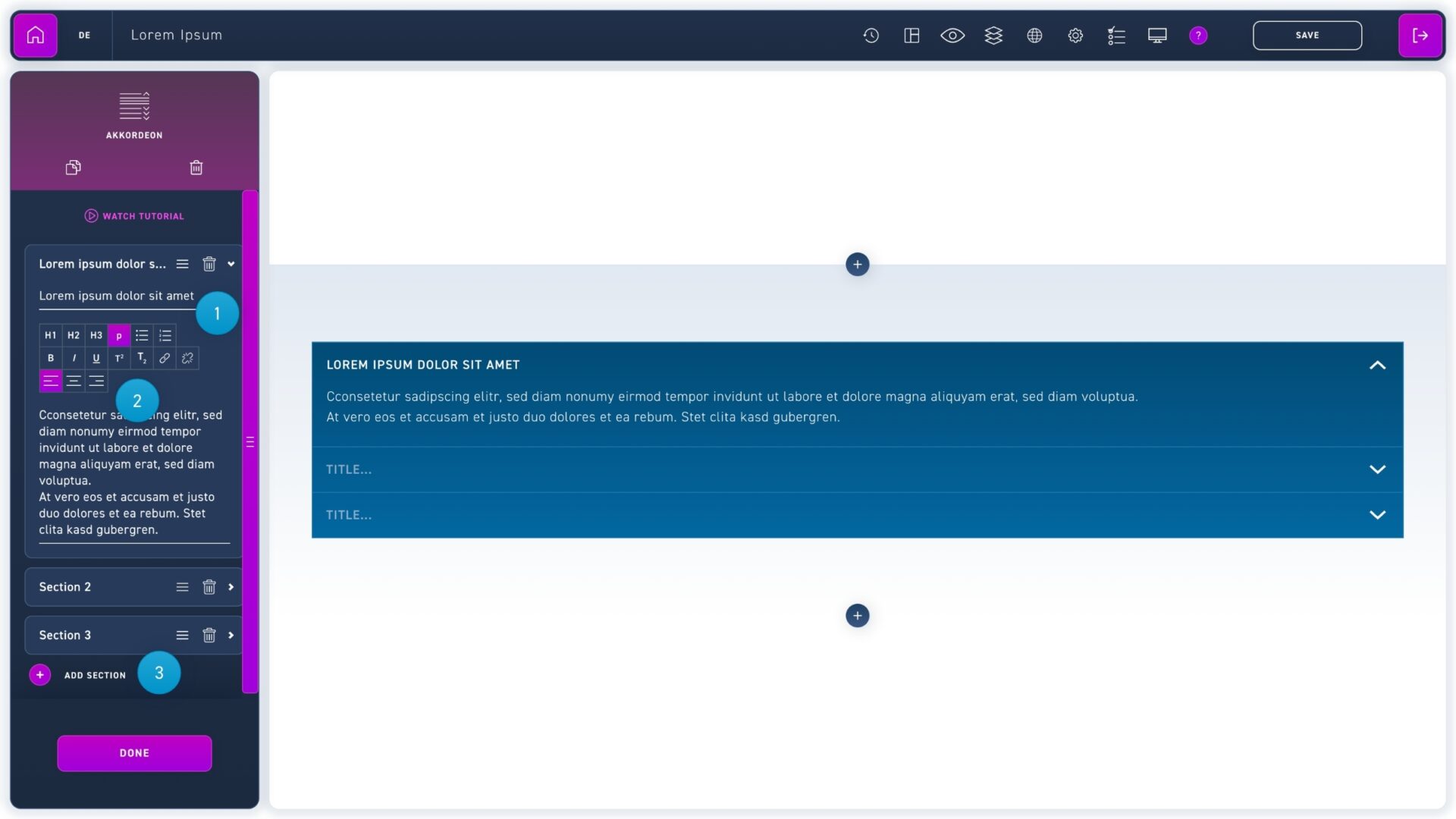Click the desktop monitor view icon
Screen dimensions: 1456x819
click(1157, 35)
